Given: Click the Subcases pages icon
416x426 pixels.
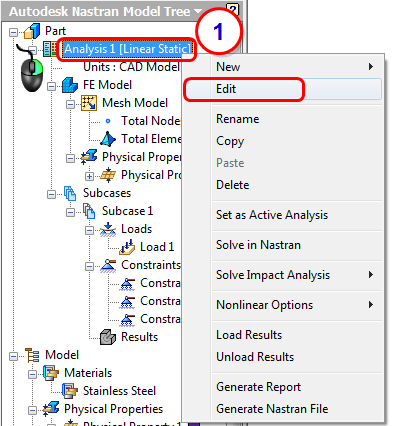Looking at the screenshot, I should tap(70, 193).
